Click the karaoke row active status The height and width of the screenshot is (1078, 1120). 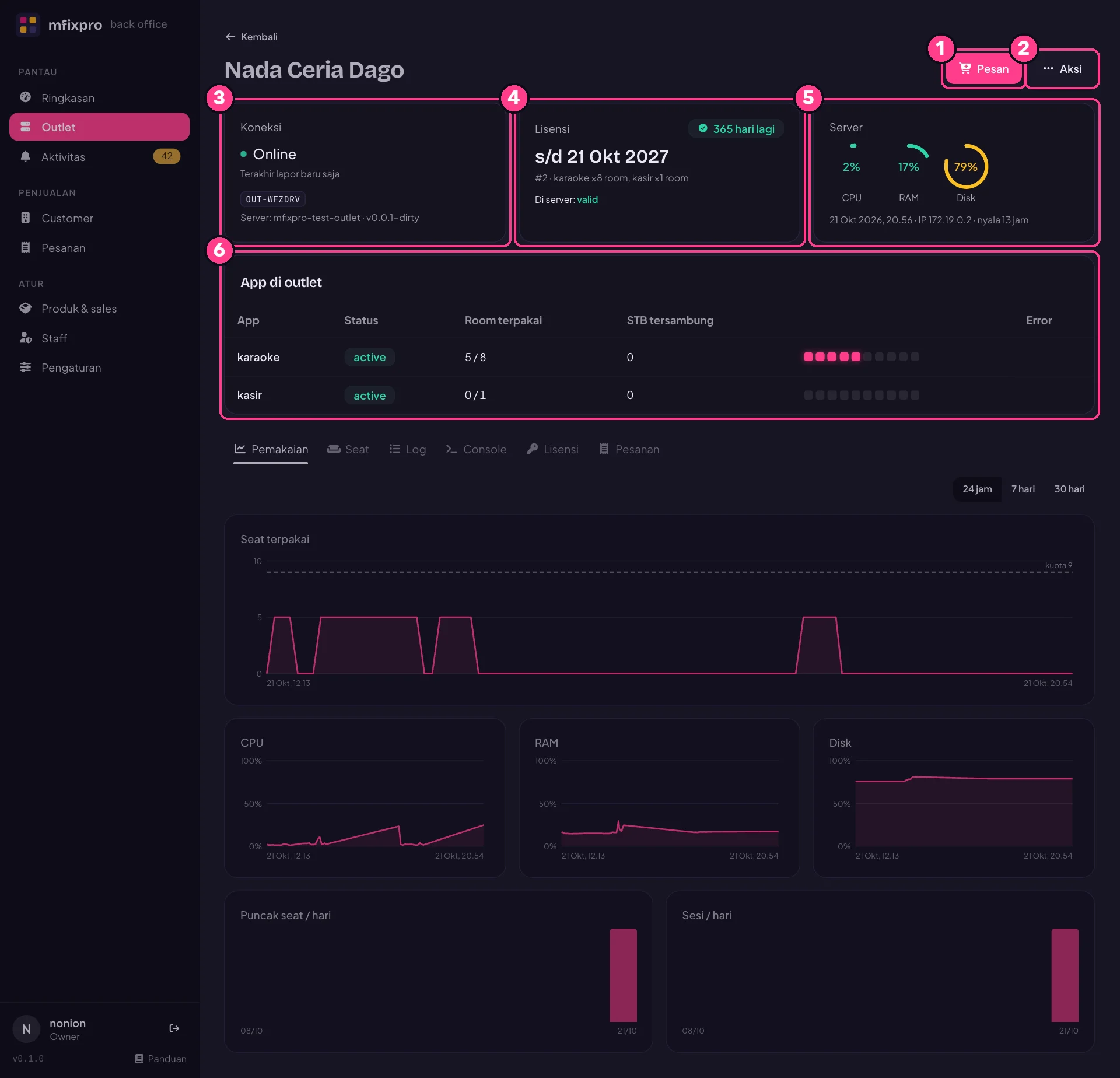tap(369, 357)
